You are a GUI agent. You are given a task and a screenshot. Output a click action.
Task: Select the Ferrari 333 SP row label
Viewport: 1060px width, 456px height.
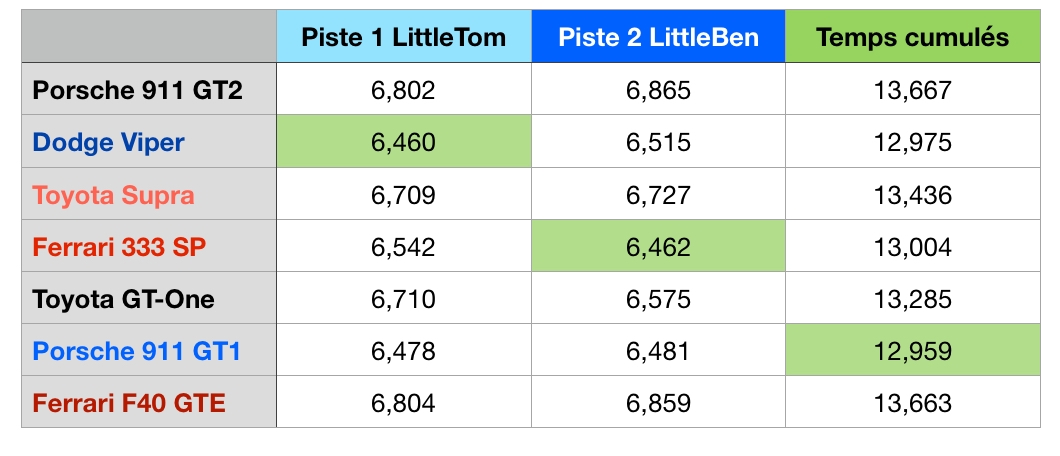pos(120,246)
